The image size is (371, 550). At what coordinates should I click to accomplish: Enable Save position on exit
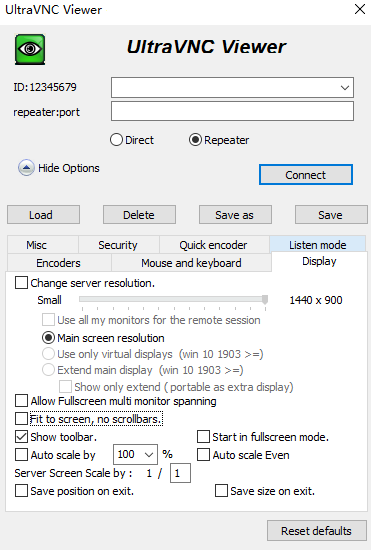click(21, 491)
